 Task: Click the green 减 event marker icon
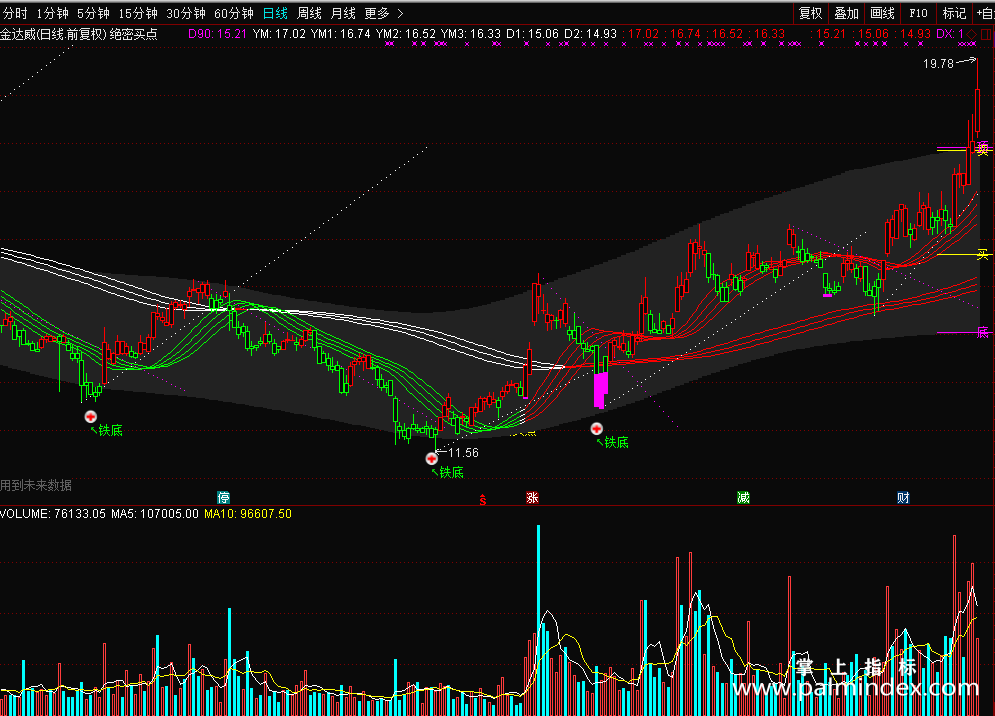pyautogui.click(x=743, y=498)
